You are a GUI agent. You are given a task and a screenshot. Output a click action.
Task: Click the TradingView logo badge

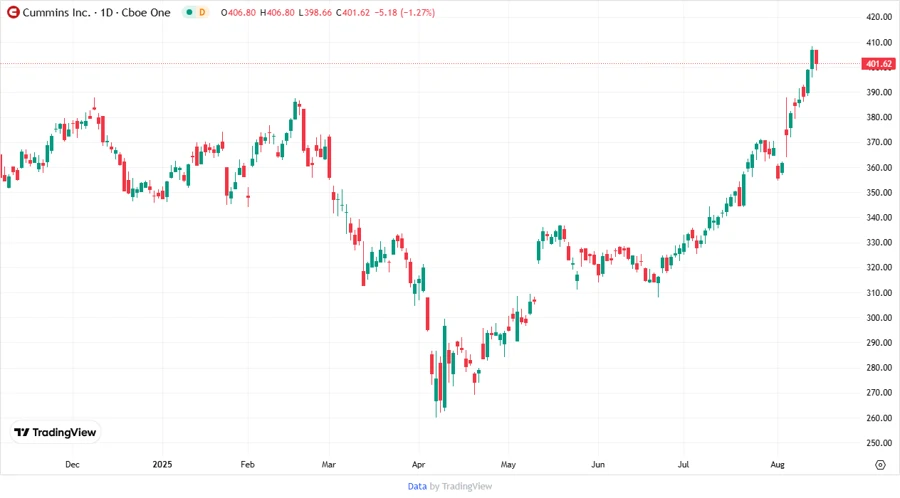click(55, 433)
